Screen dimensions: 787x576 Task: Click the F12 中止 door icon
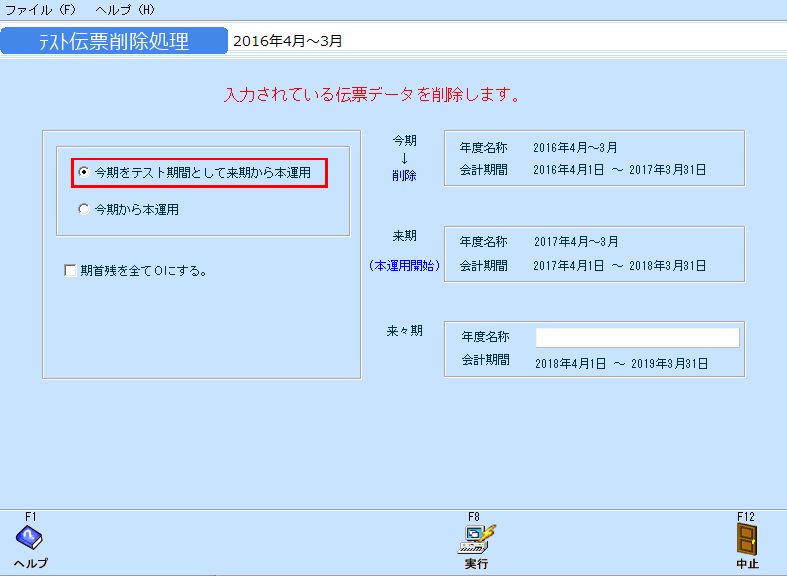[x=747, y=539]
